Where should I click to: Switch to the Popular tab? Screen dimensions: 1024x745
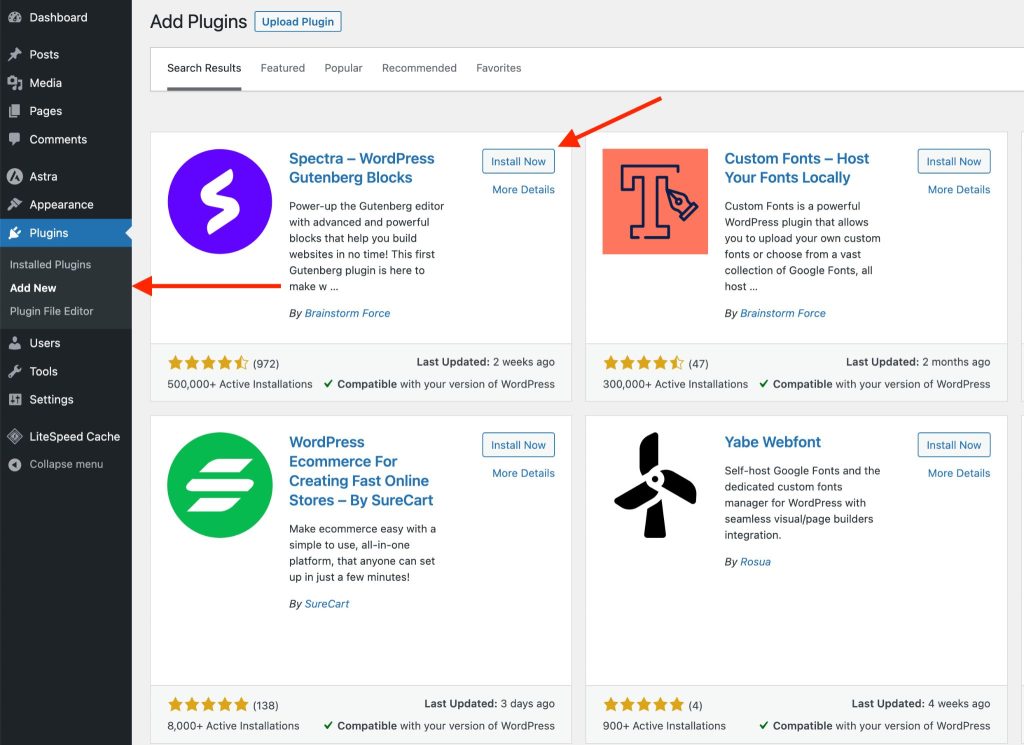click(x=343, y=68)
